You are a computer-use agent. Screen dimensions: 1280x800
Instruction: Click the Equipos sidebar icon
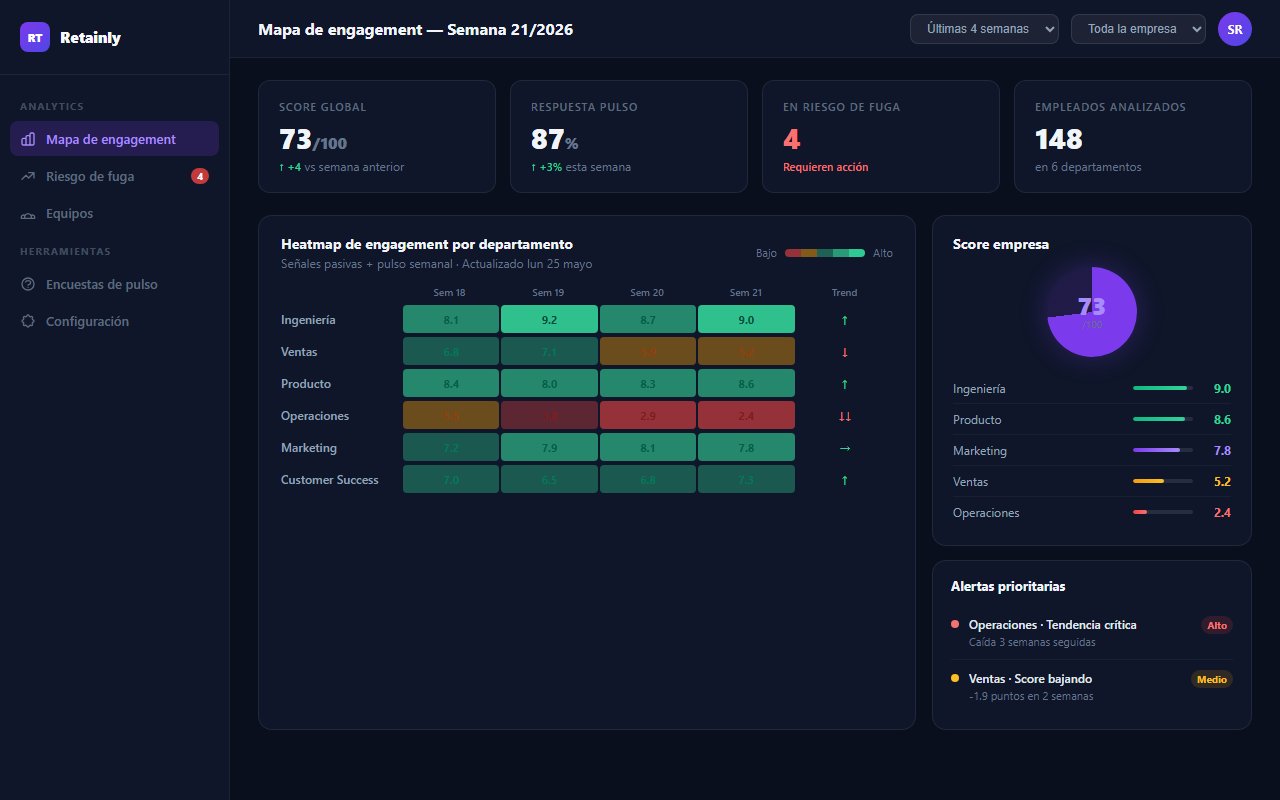coord(28,214)
